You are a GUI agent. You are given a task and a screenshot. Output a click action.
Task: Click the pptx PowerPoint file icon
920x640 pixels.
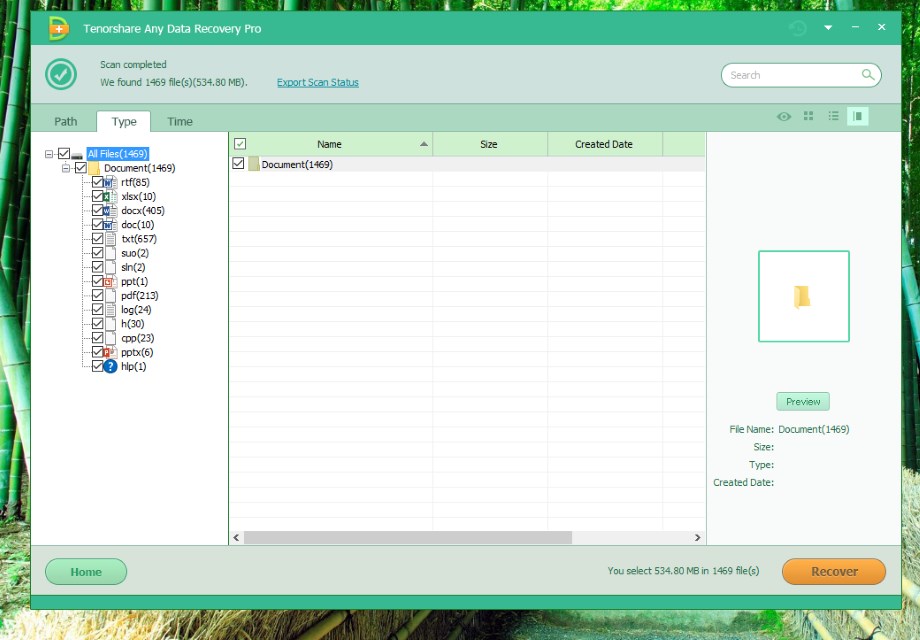click(x=110, y=353)
